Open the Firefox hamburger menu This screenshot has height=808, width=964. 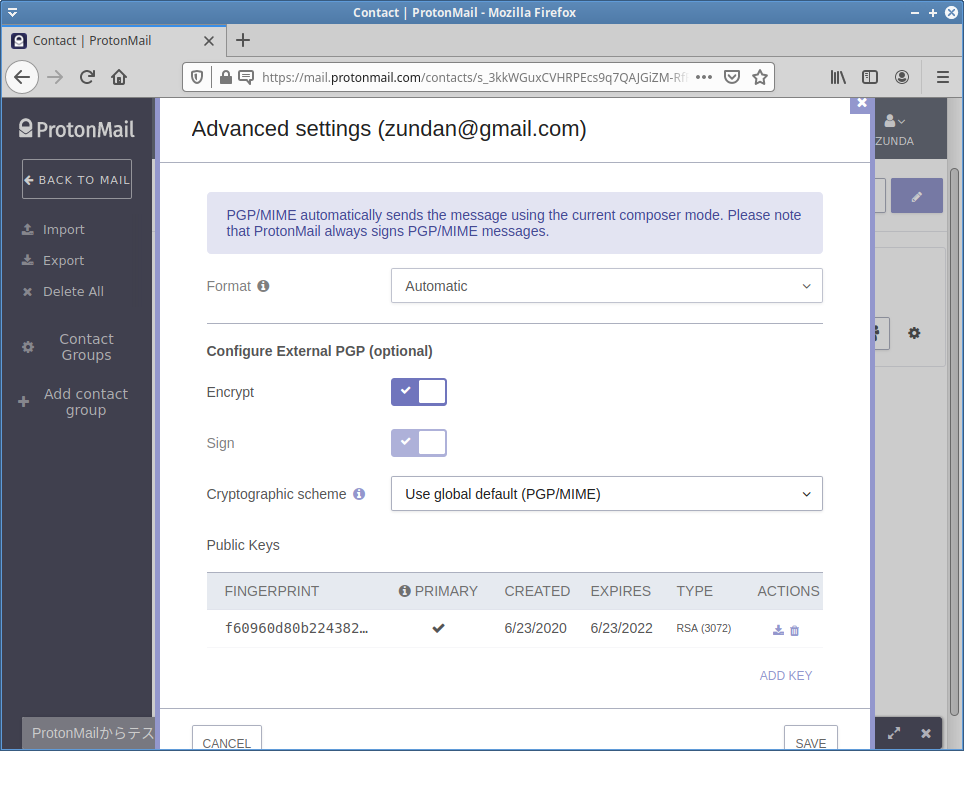pyautogui.click(x=942, y=77)
